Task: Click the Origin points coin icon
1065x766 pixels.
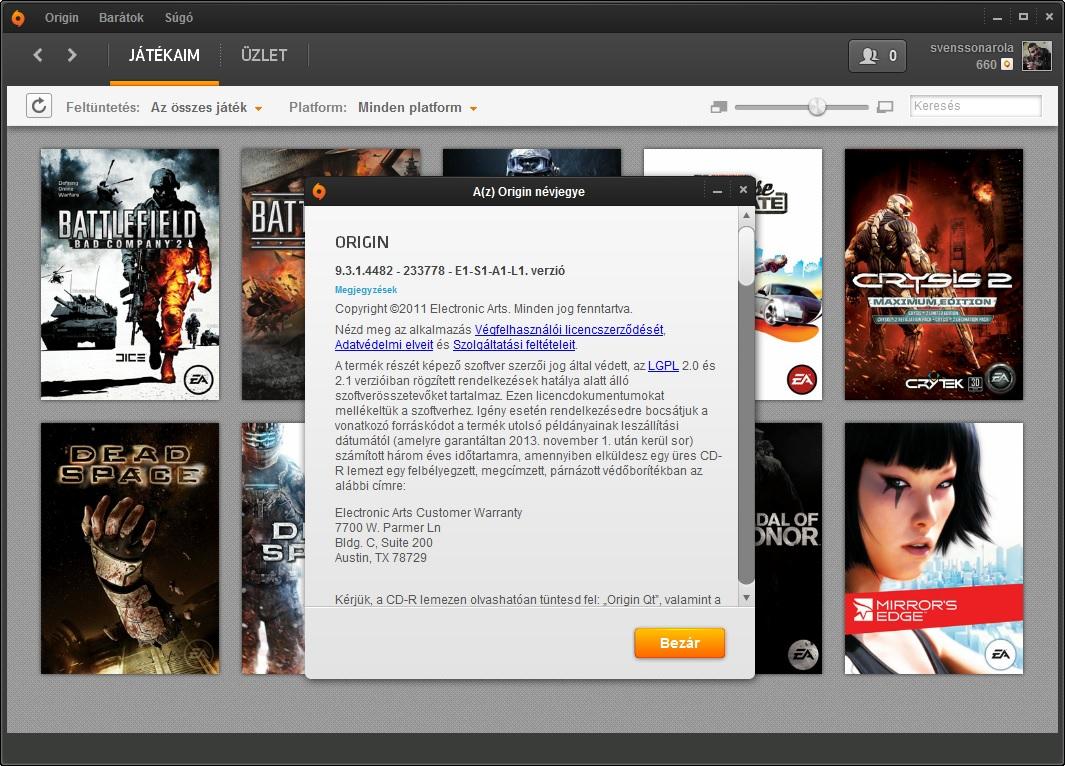Action: pyautogui.click(x=1007, y=65)
